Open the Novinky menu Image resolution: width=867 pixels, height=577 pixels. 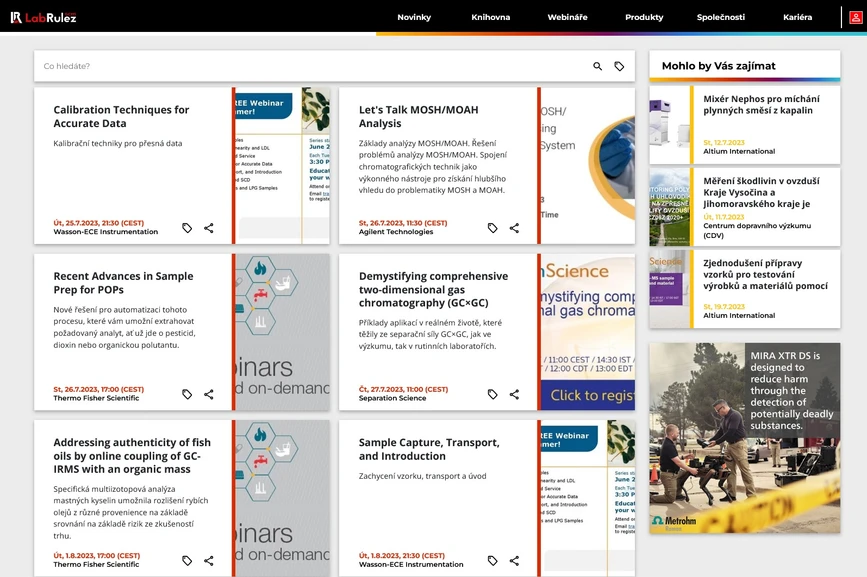click(x=414, y=17)
